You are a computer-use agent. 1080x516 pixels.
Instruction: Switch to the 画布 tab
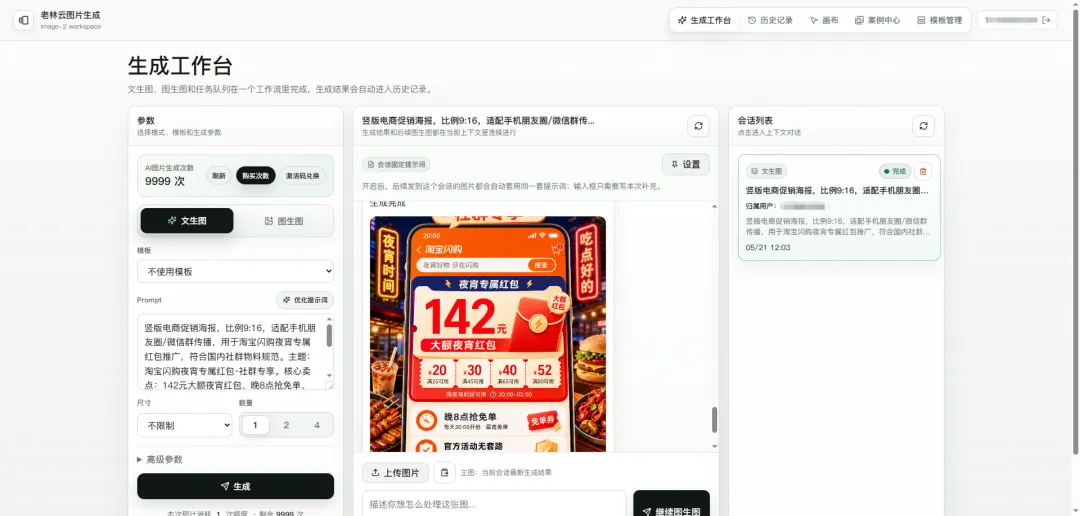824,20
